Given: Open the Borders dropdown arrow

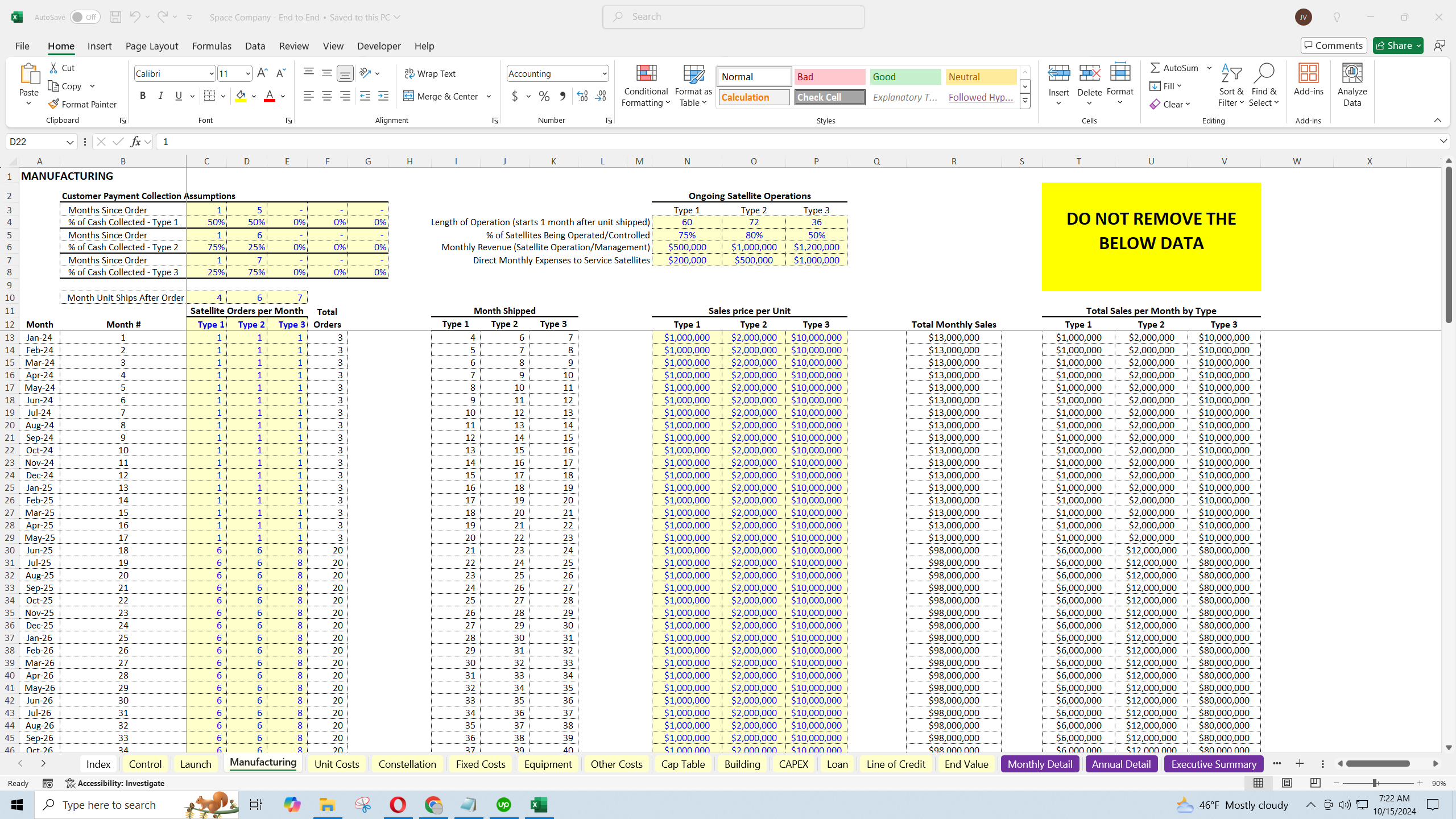Looking at the screenshot, I should [x=223, y=96].
